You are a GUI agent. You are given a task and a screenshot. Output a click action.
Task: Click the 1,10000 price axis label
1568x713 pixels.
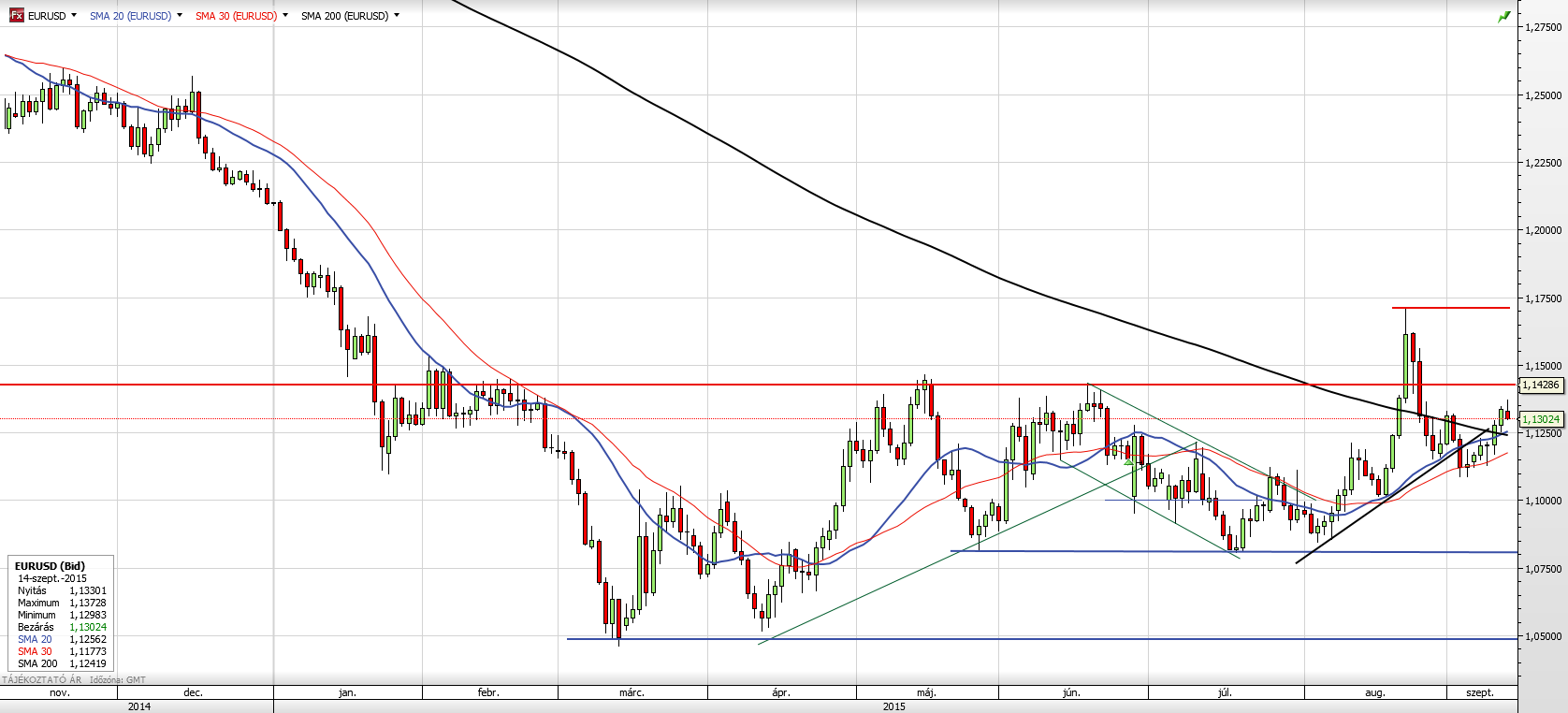coord(1543,501)
